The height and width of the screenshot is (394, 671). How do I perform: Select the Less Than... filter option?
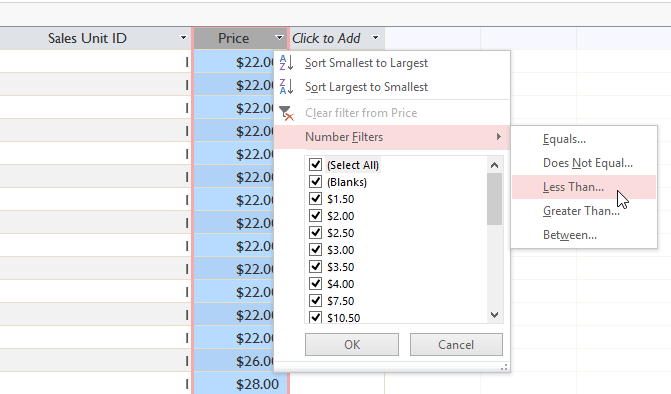[584, 187]
